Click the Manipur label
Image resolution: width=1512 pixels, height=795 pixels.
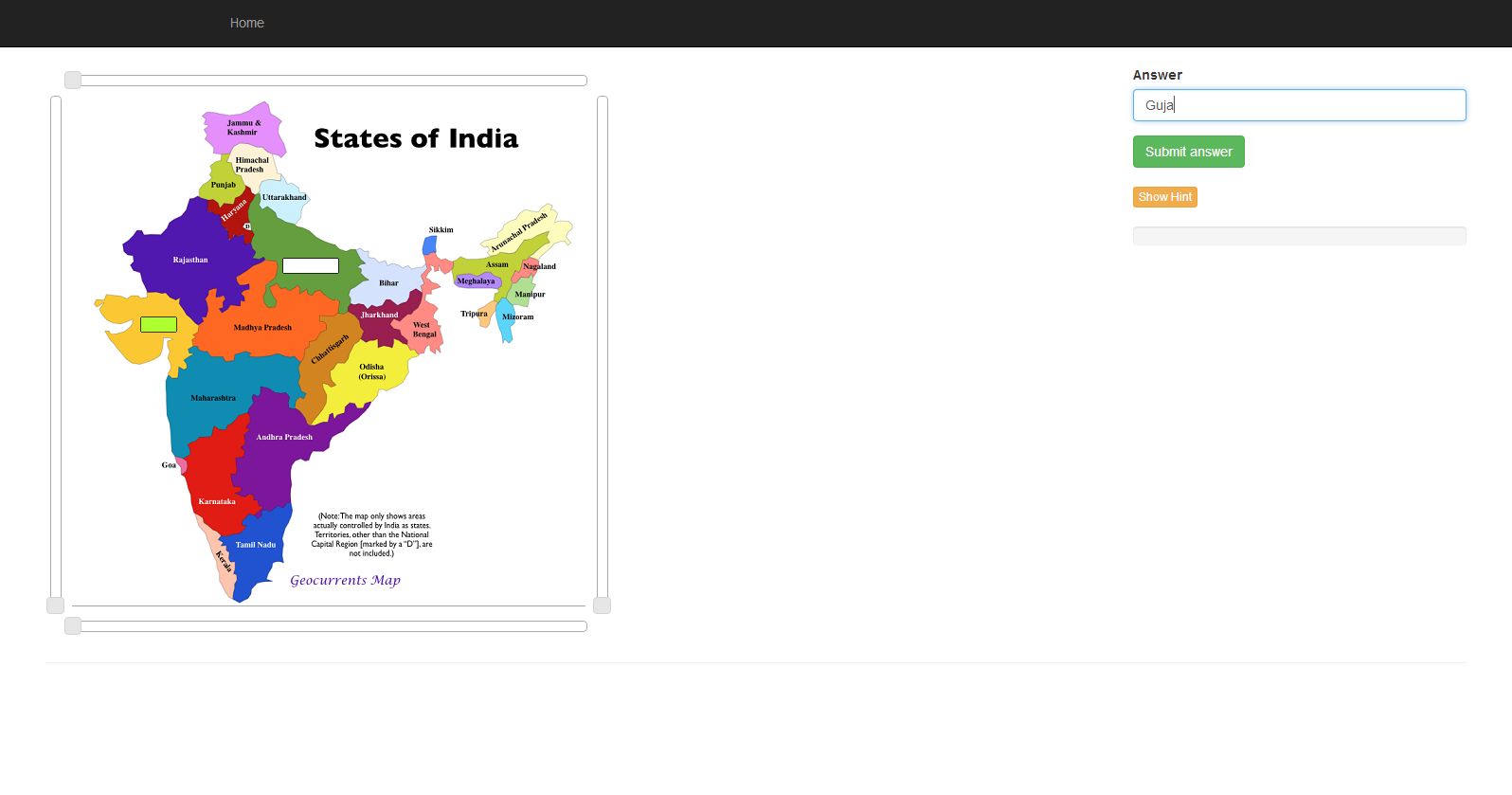530,295
